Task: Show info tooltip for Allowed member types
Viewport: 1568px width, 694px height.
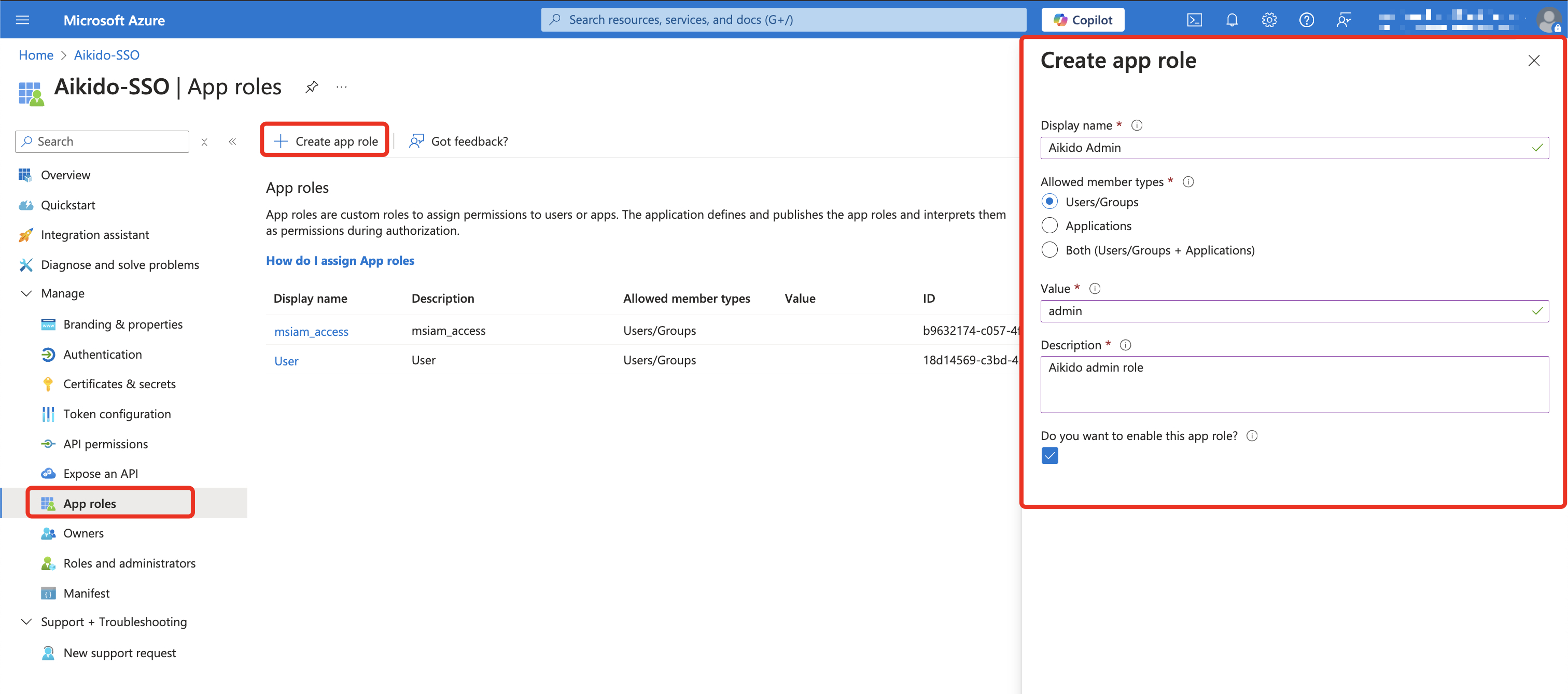Action: pyautogui.click(x=1187, y=182)
